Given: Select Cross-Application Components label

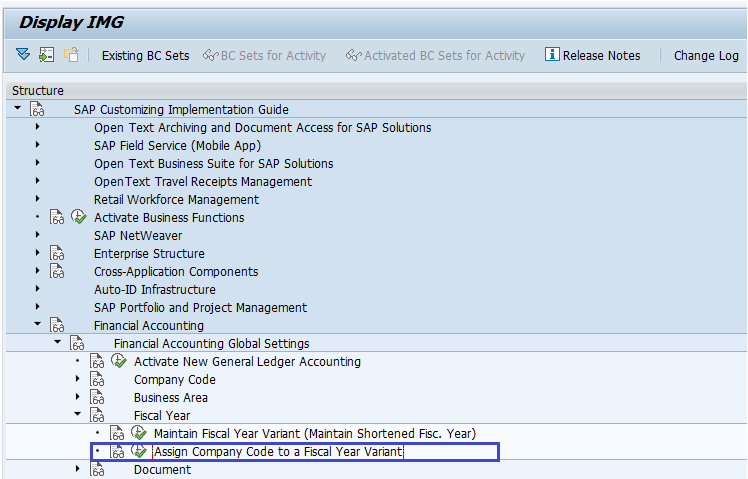Looking at the screenshot, I should pos(176,272).
